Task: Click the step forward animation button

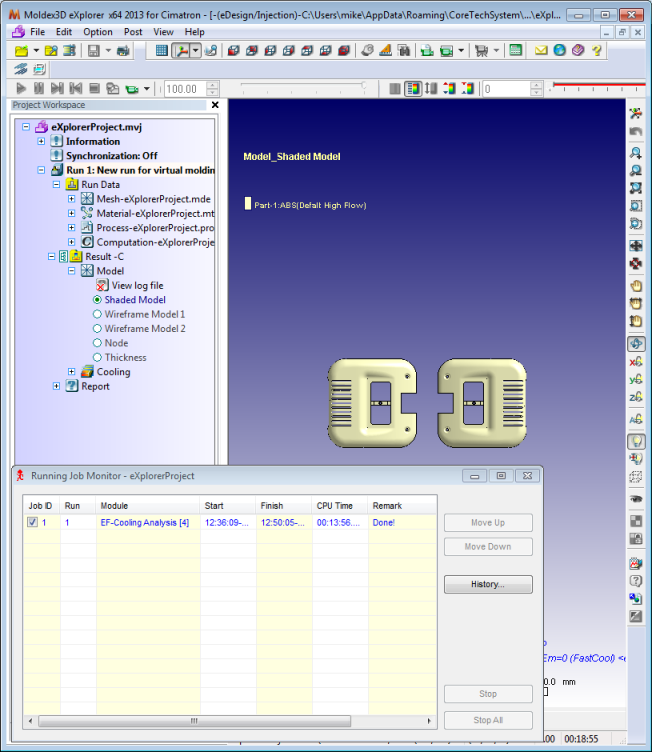Action: pos(57,89)
